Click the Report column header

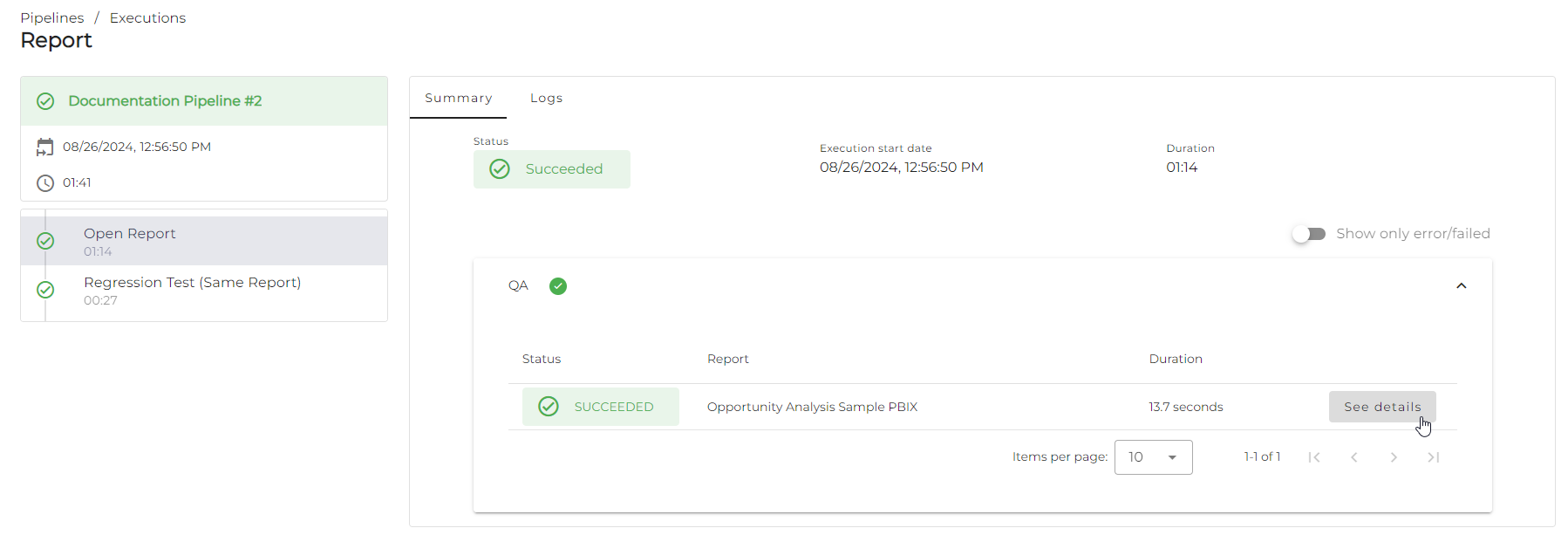(x=728, y=359)
